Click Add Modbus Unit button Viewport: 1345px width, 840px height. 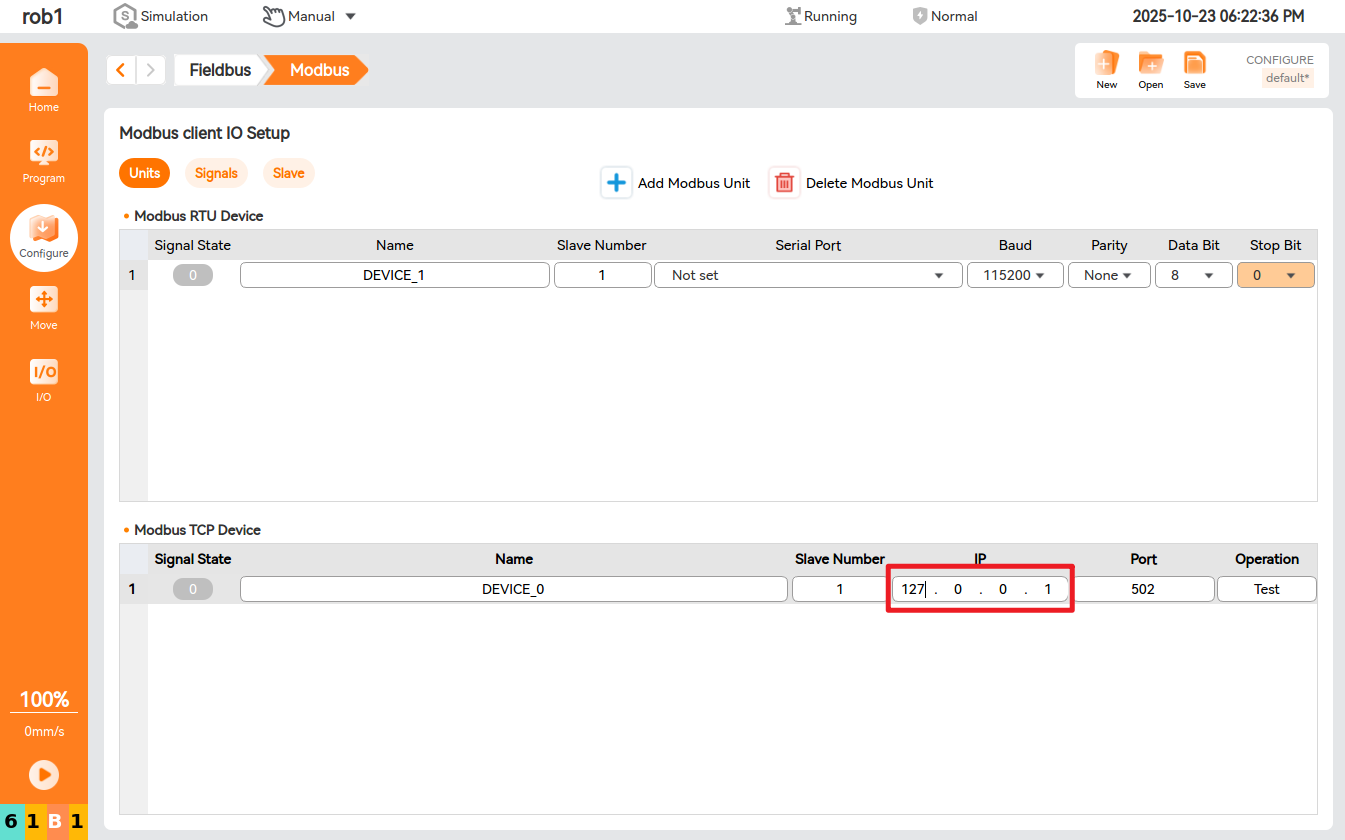tap(677, 183)
